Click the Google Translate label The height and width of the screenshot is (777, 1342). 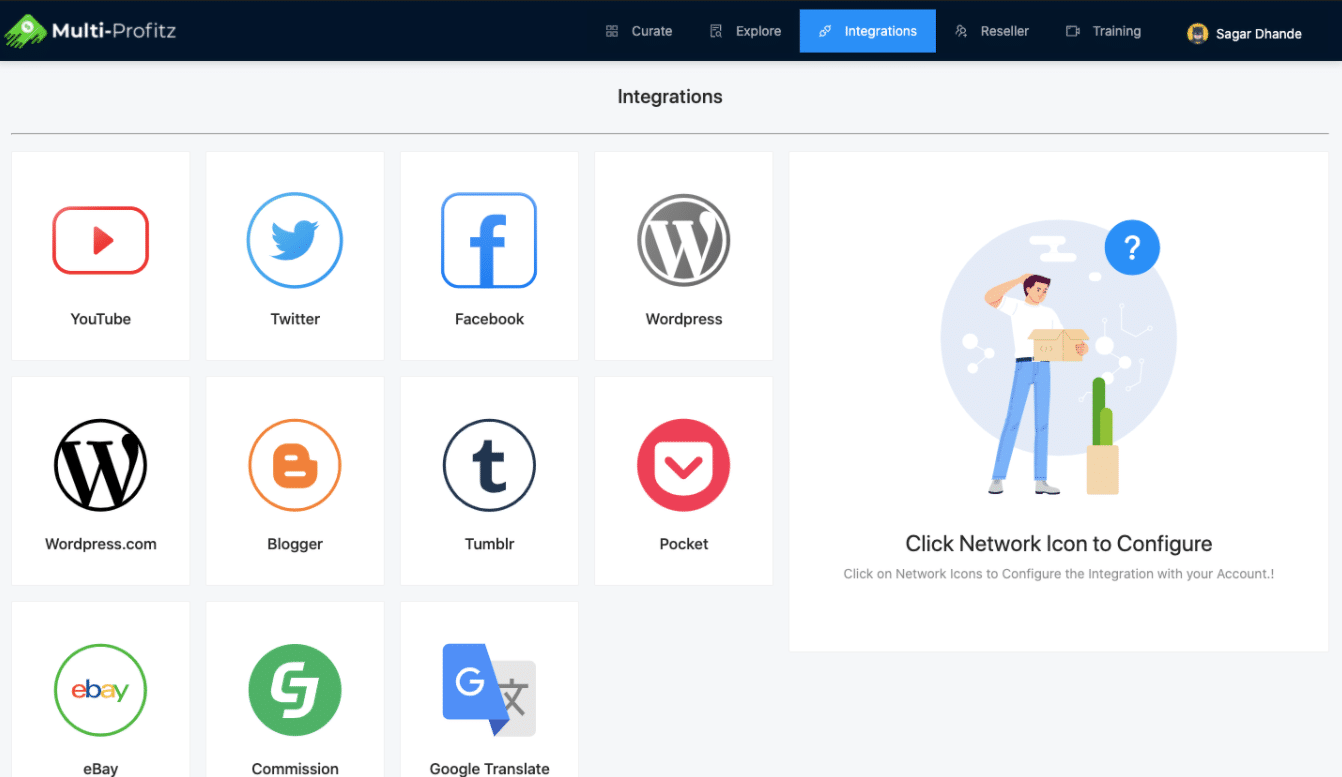pos(489,769)
